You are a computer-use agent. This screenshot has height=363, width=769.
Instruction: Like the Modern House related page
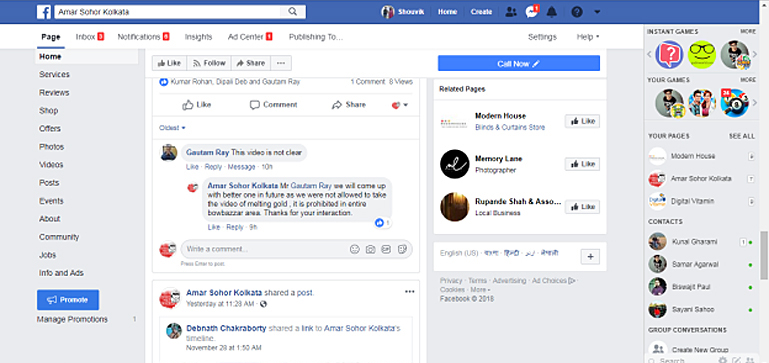tap(582, 121)
